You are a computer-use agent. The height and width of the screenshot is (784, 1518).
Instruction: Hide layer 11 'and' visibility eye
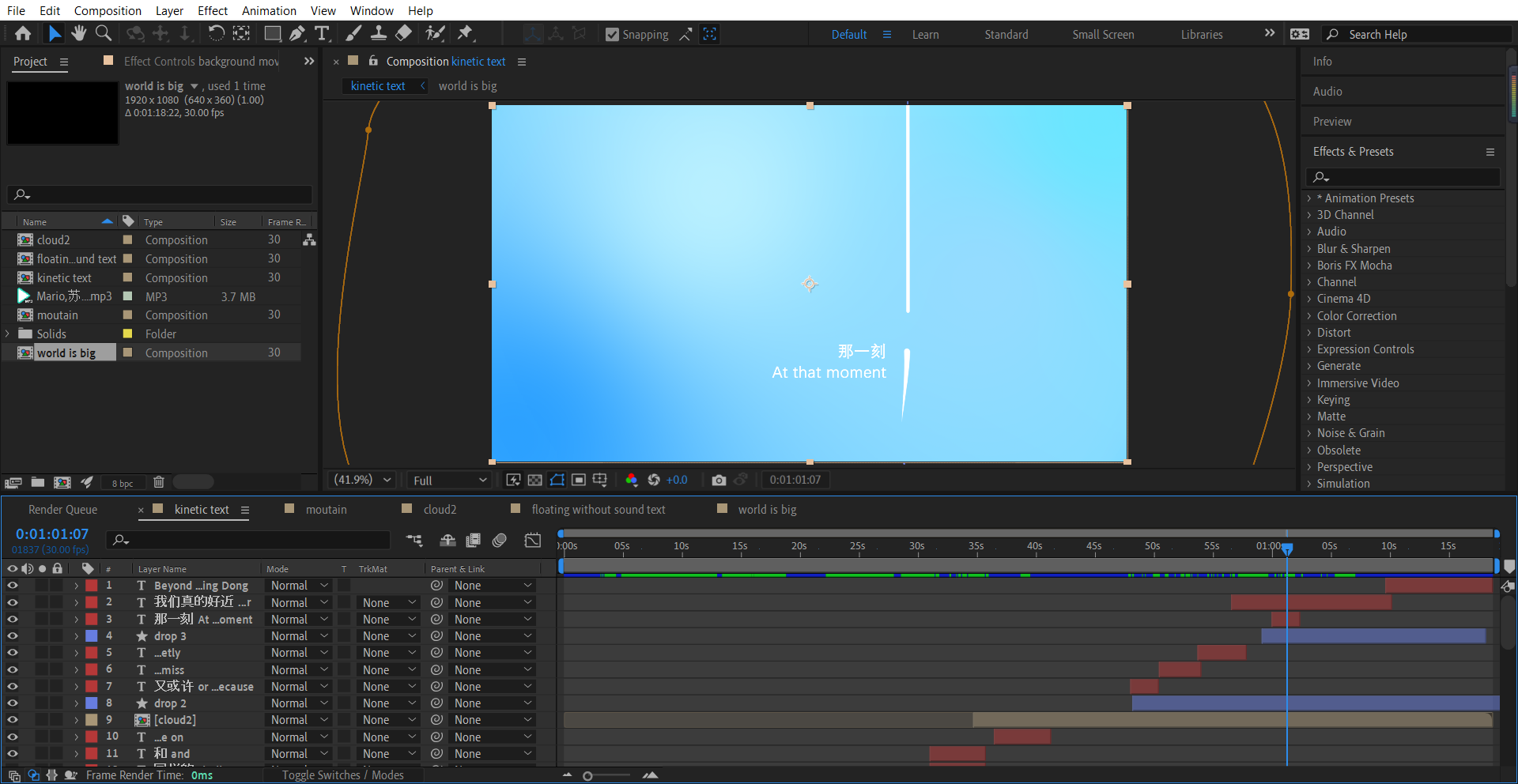click(13, 754)
